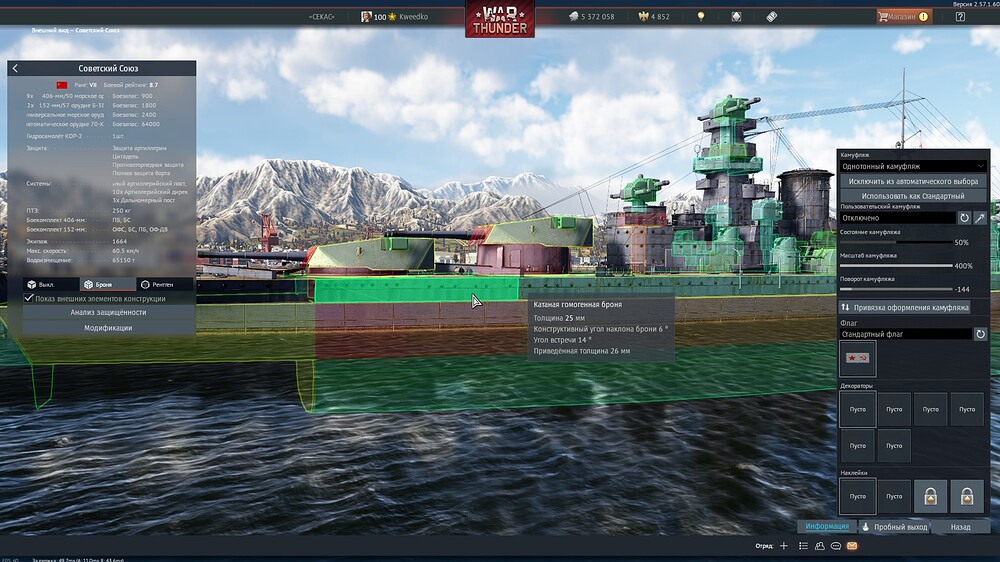Switch to the Рентген x-ray view tab
The width and height of the screenshot is (1000, 562).
coord(165,285)
